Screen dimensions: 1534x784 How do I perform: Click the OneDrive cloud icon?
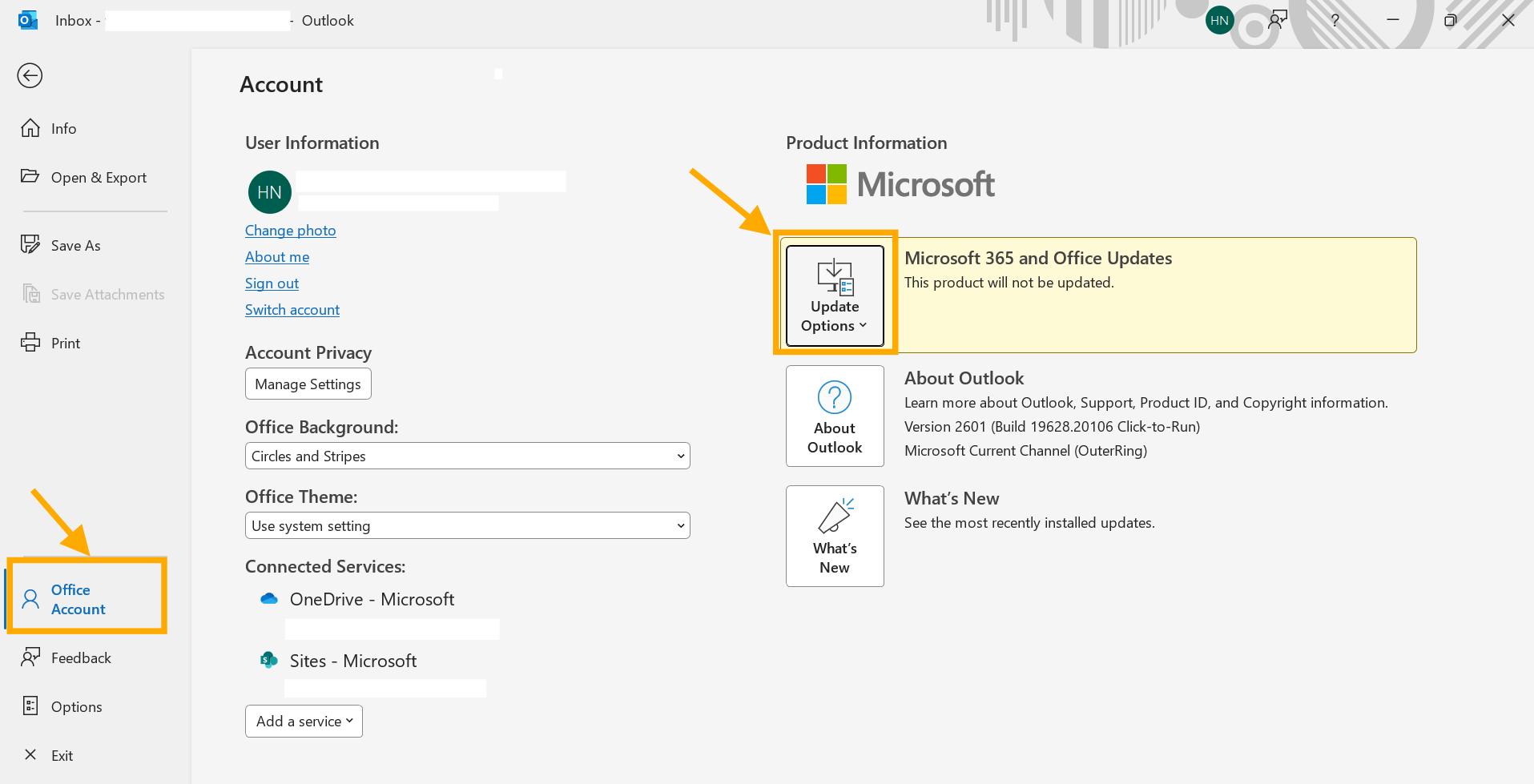pos(269,599)
